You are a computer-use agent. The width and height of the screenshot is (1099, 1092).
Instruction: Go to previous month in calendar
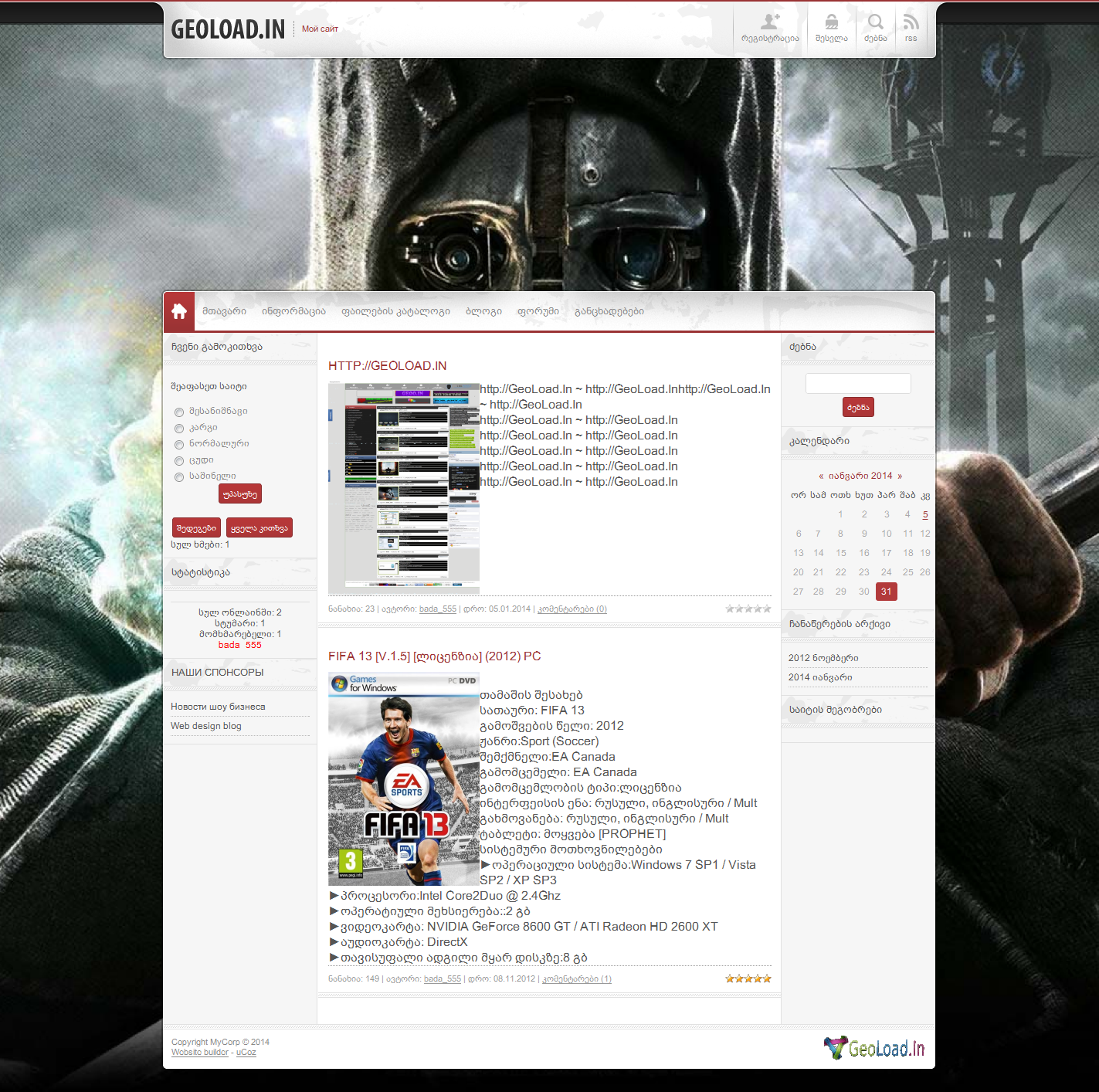[x=821, y=476]
